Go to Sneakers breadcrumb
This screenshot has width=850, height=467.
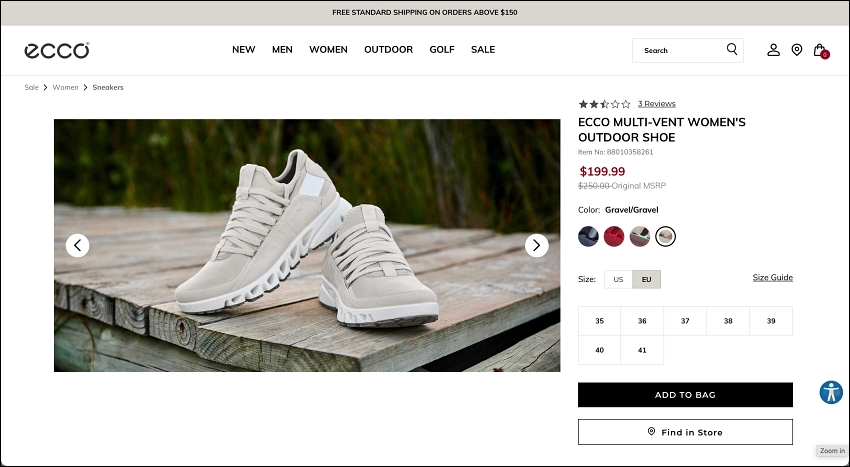tap(108, 87)
